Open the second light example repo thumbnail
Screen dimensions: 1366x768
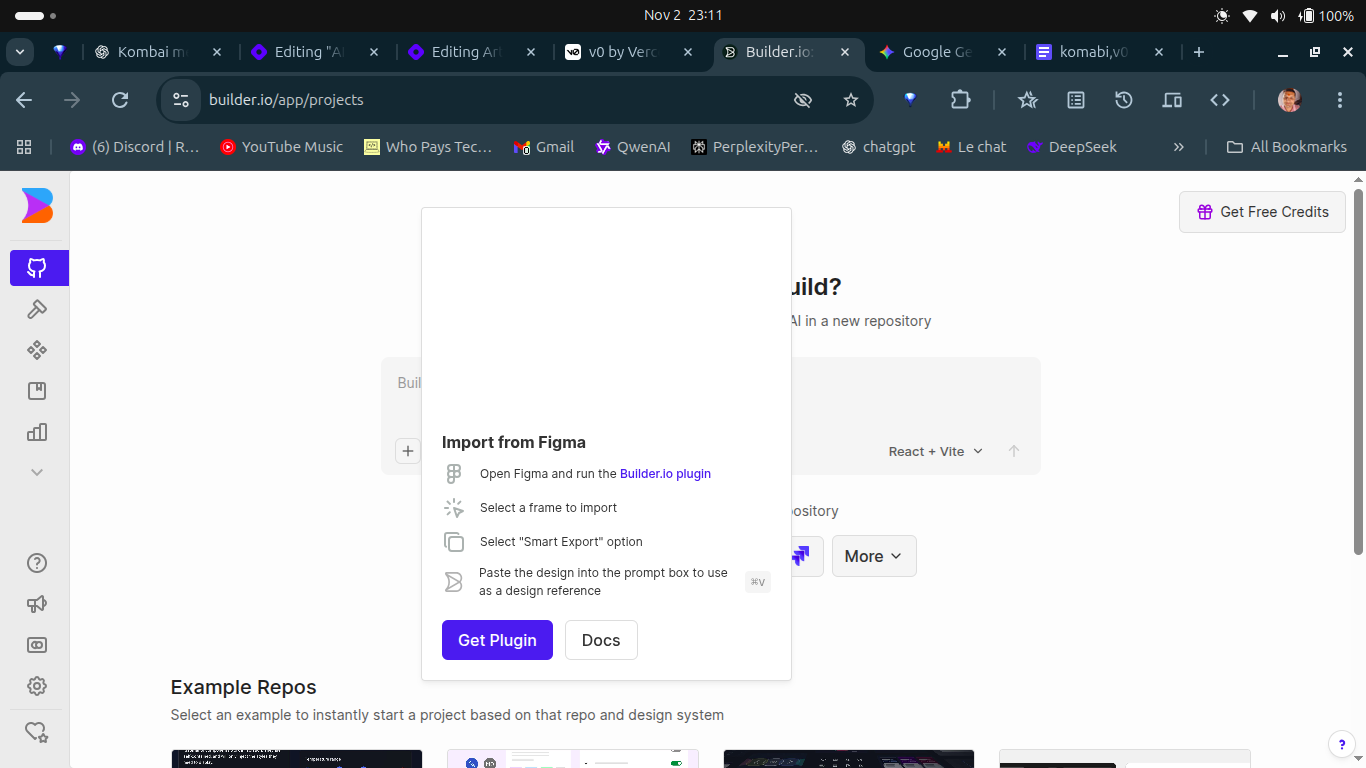[x=573, y=759]
